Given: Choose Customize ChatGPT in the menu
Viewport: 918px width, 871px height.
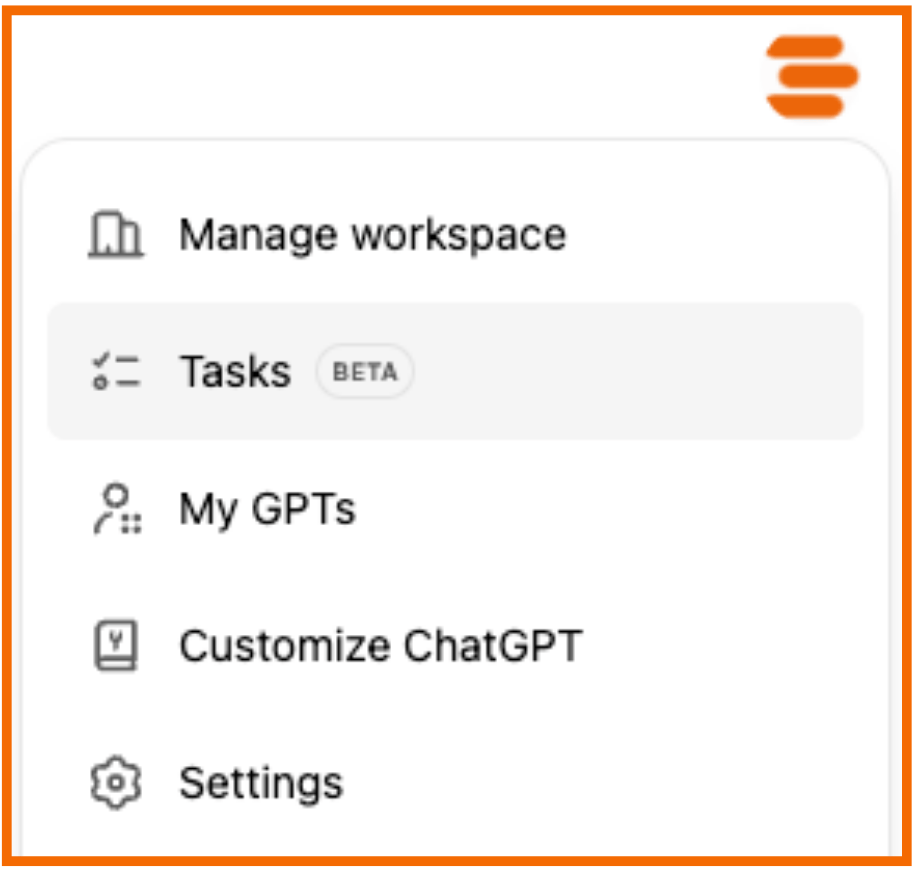Looking at the screenshot, I should (x=380, y=646).
